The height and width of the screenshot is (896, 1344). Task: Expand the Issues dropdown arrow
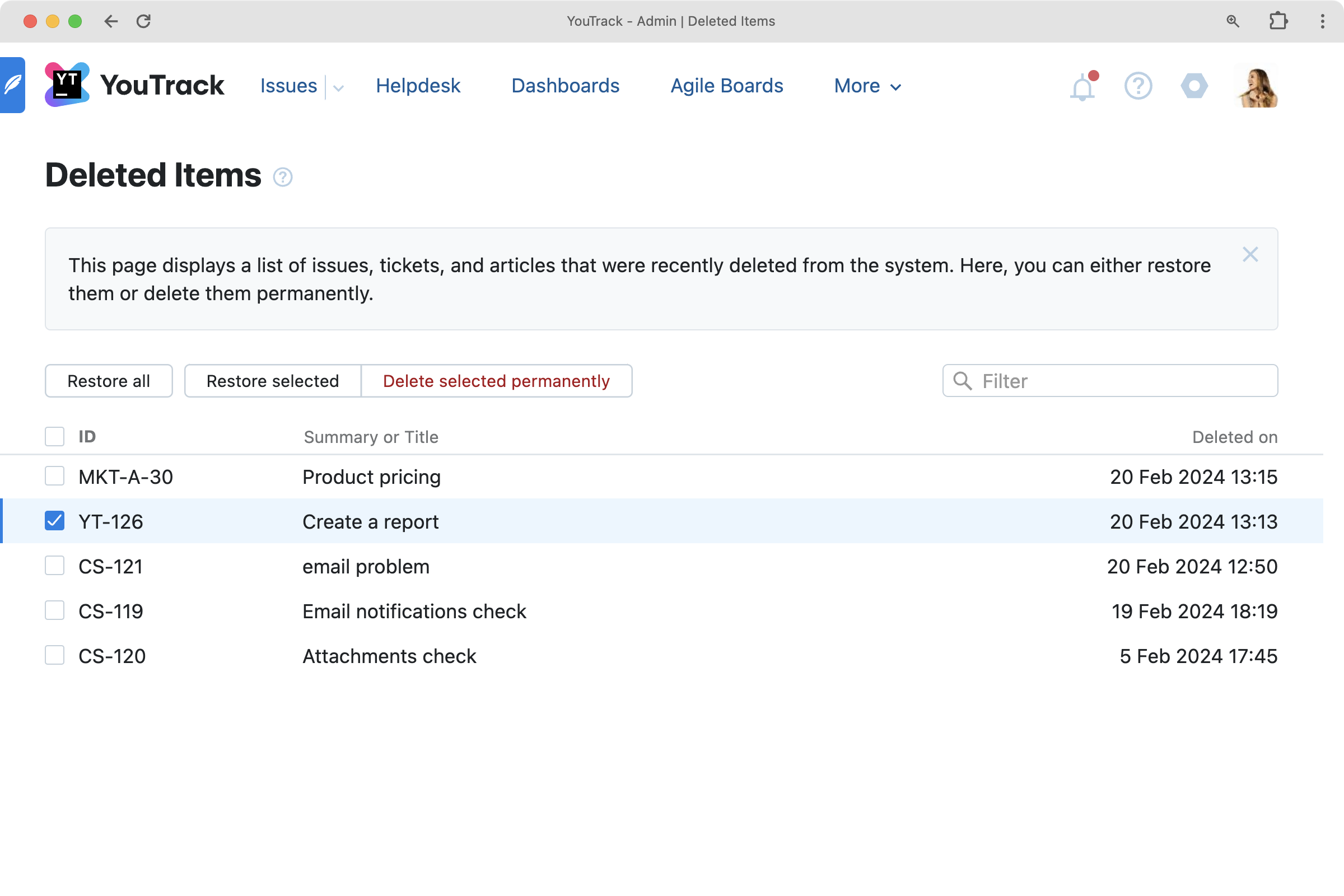(338, 87)
